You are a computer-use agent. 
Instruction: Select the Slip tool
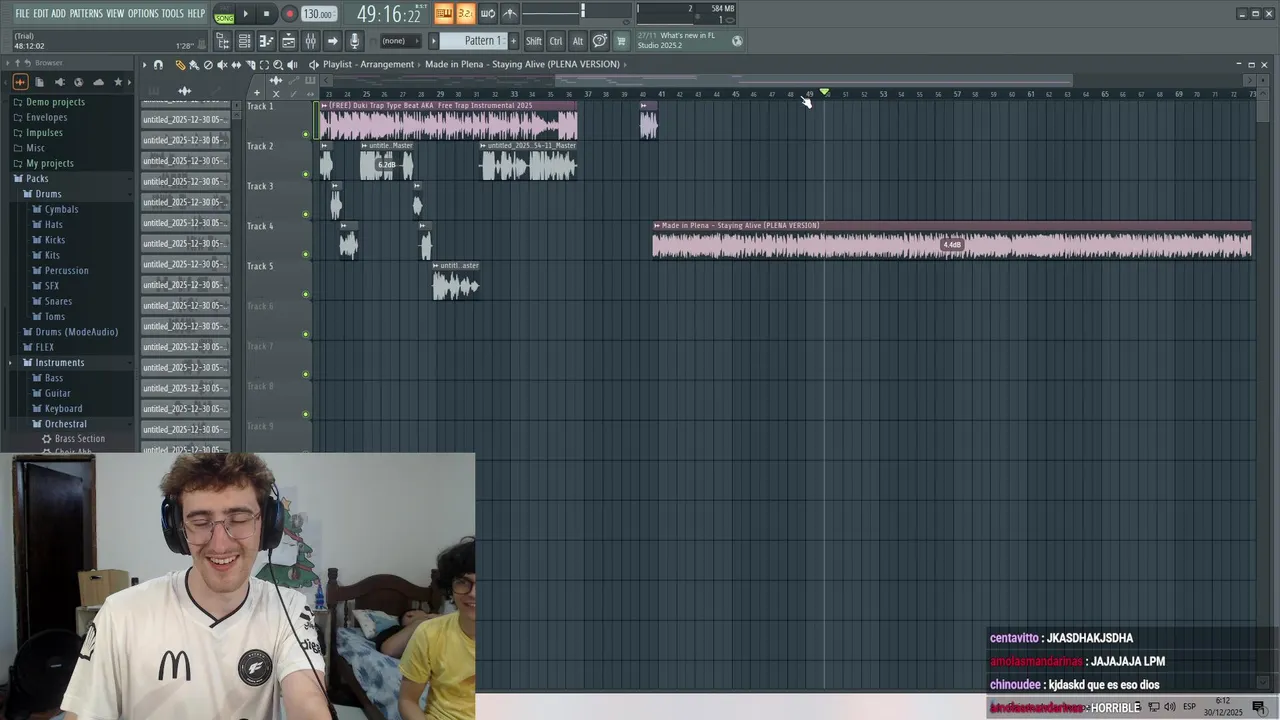click(236, 65)
